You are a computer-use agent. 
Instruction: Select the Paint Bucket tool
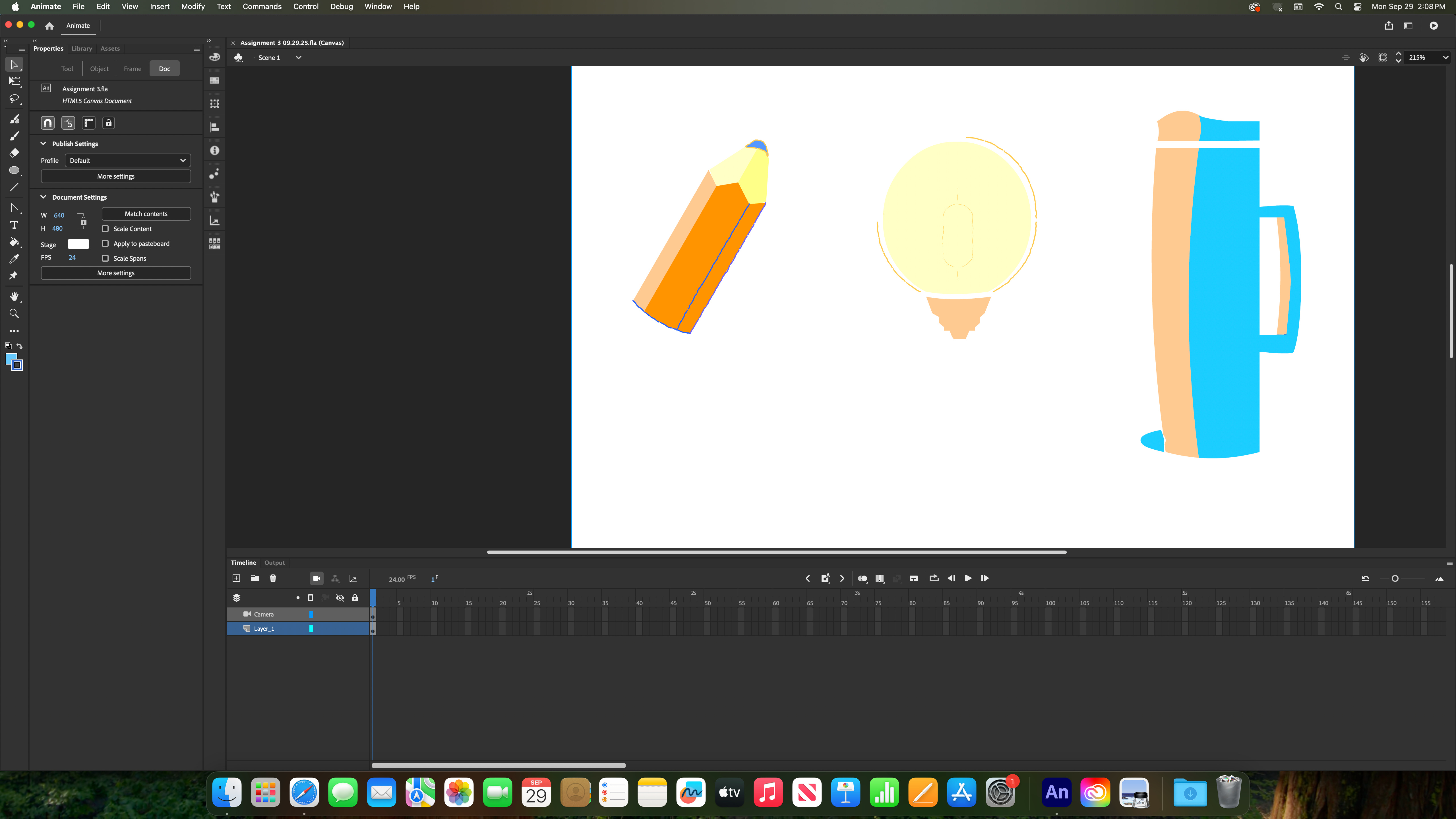tap(14, 242)
